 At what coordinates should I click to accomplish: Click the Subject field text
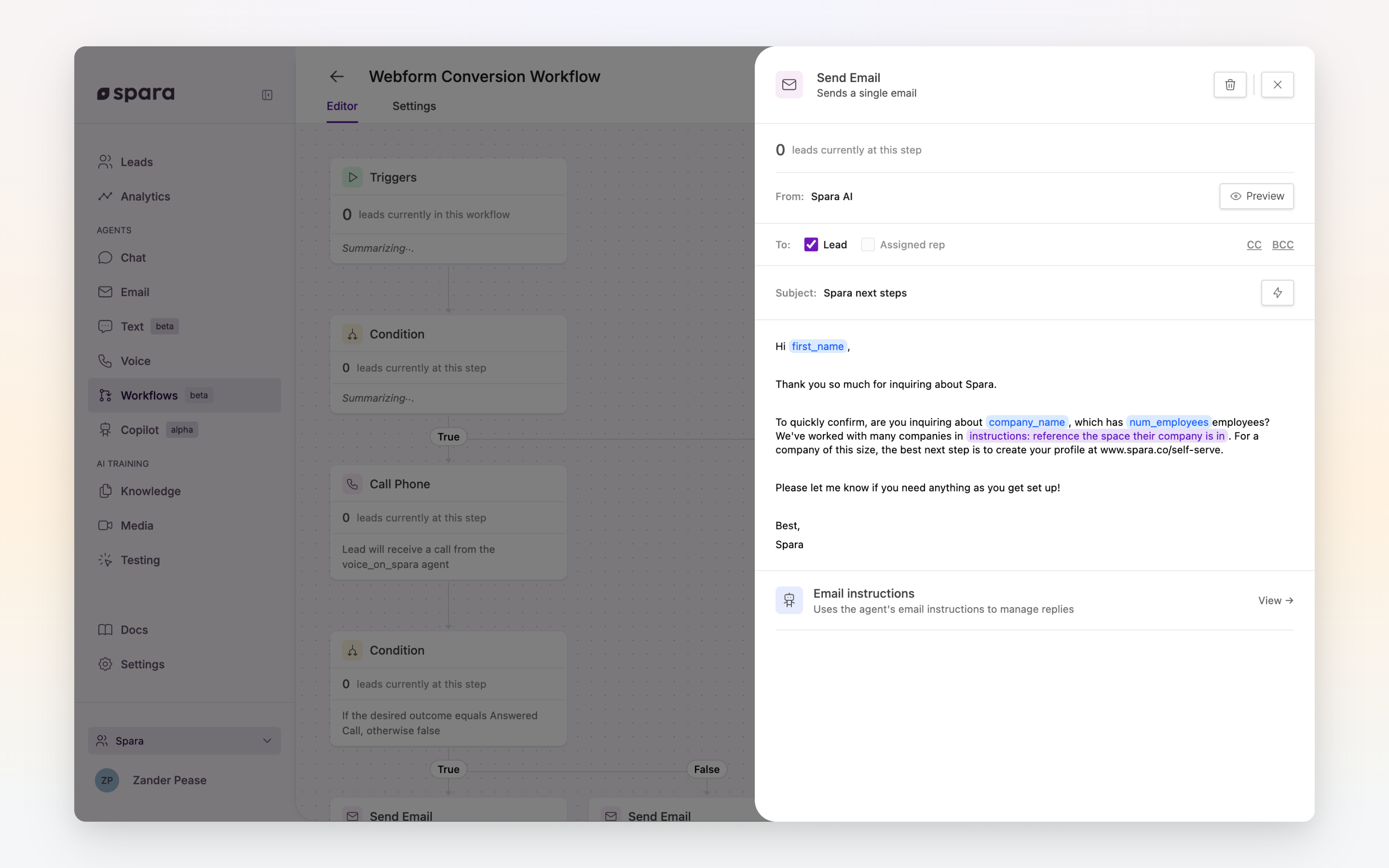(x=864, y=293)
